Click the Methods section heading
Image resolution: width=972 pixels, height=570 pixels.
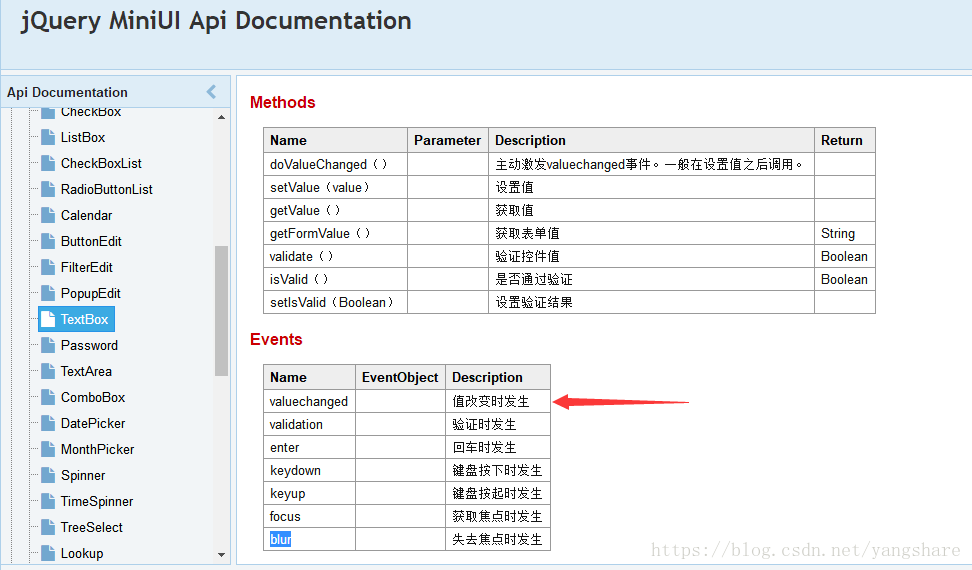(283, 102)
